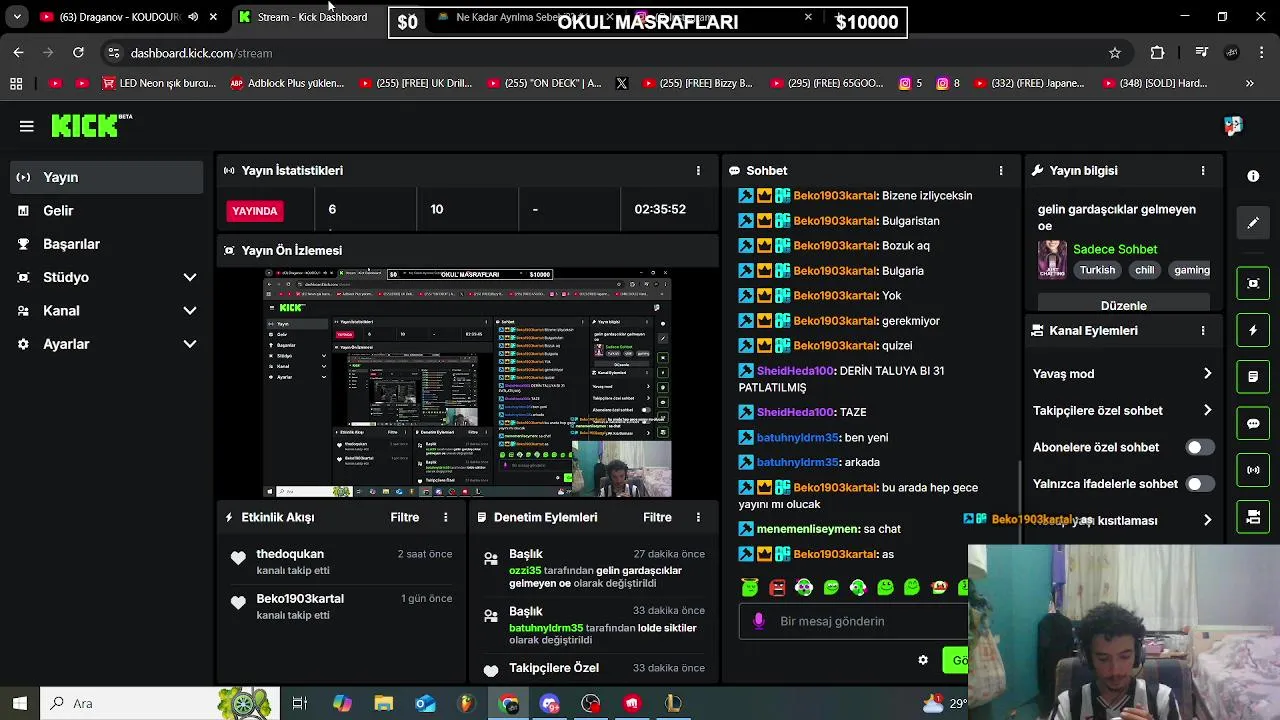Open hesap yaşı kısıtlaması options arrow
Image resolution: width=1280 pixels, height=720 pixels.
pos(1207,521)
